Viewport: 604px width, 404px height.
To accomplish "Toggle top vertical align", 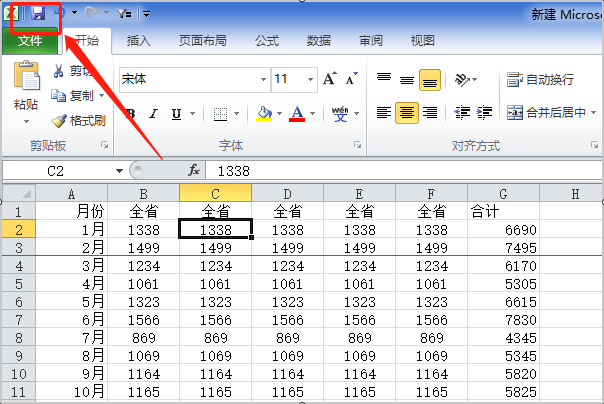I will click(x=384, y=79).
